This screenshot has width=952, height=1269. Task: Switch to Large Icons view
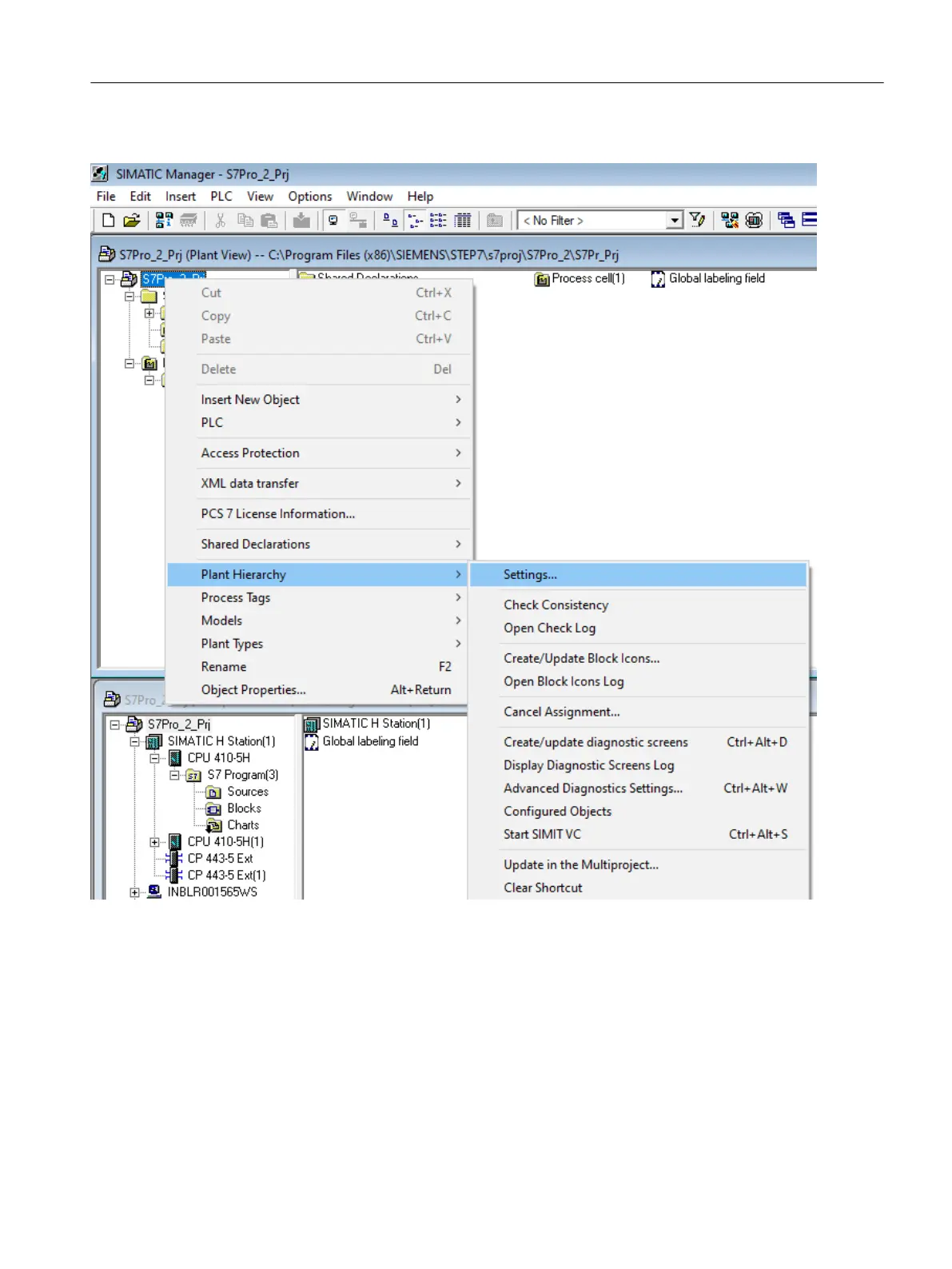390,220
